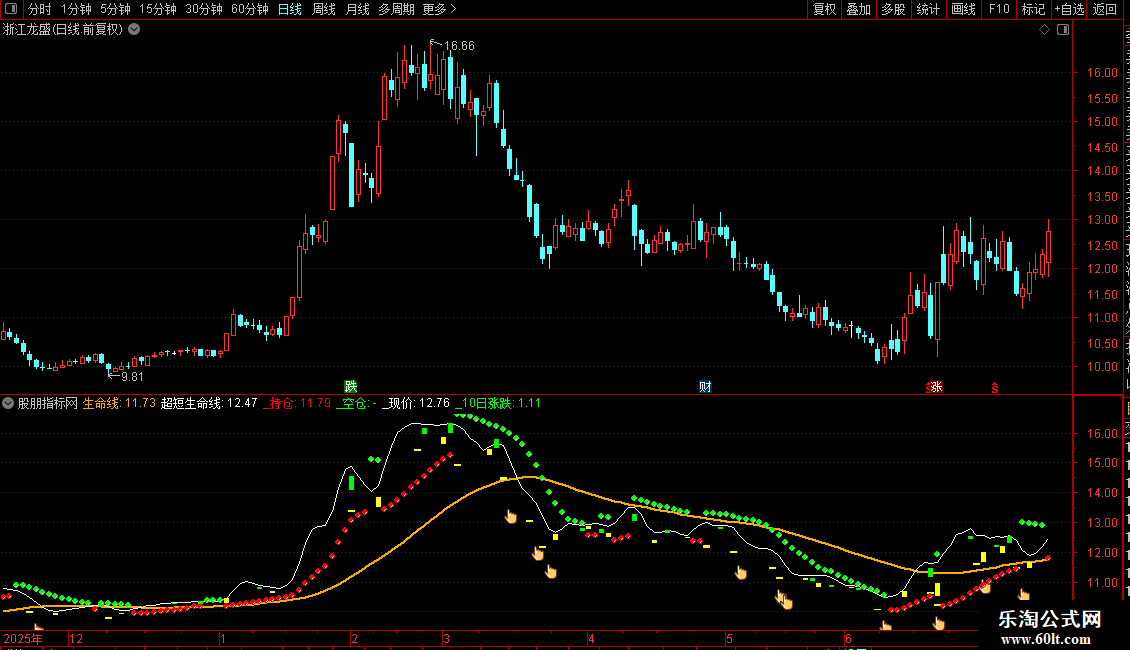The image size is (1130, 650).
Task: Select the 月线 monthly period
Action: tap(357, 9)
